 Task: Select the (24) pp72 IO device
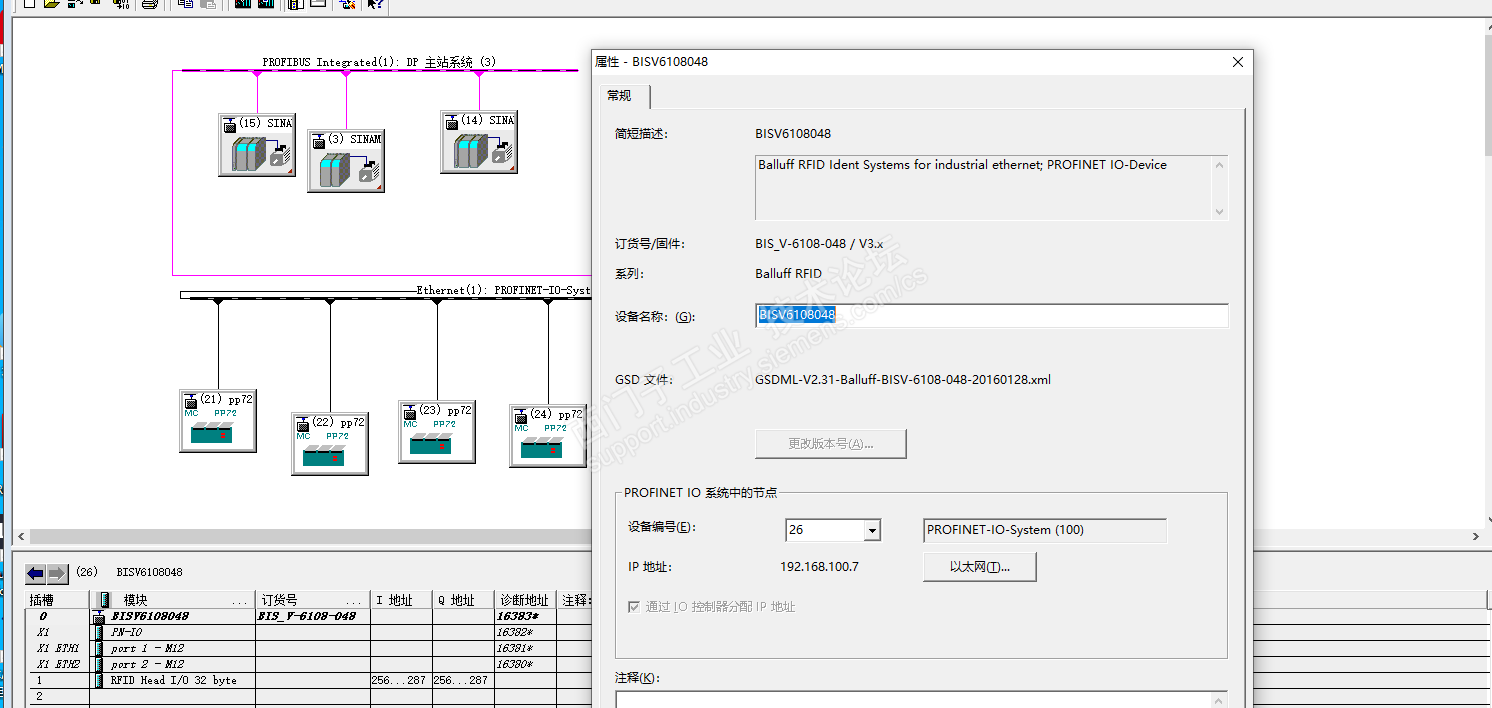click(548, 435)
